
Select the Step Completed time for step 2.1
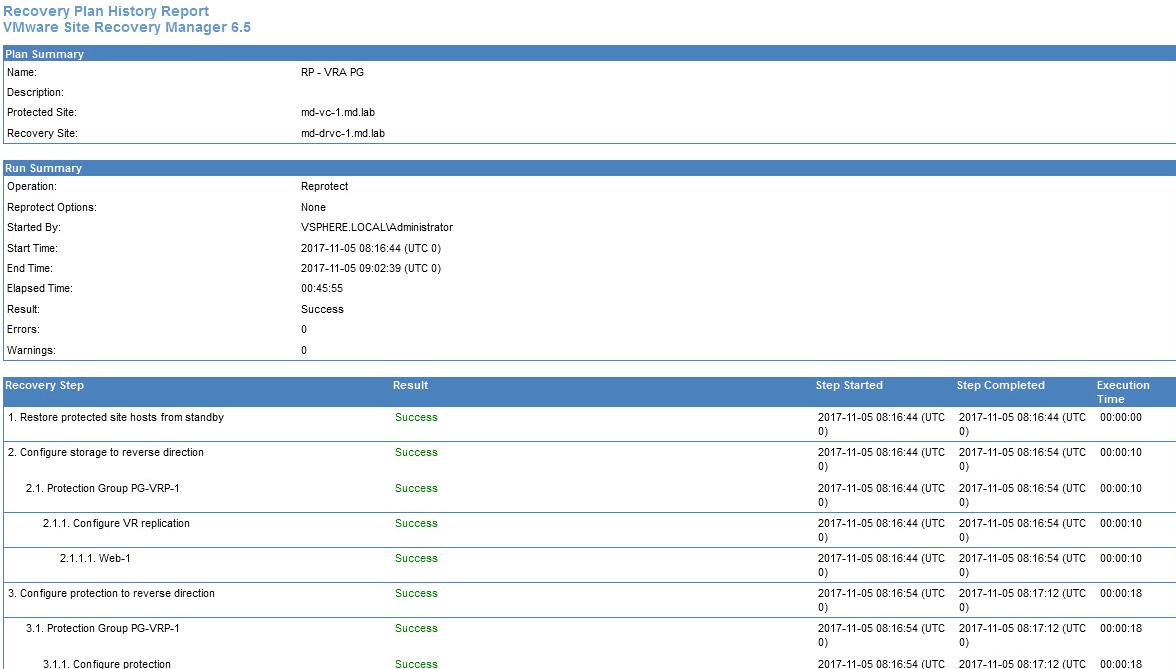pyautogui.click(x=1022, y=496)
